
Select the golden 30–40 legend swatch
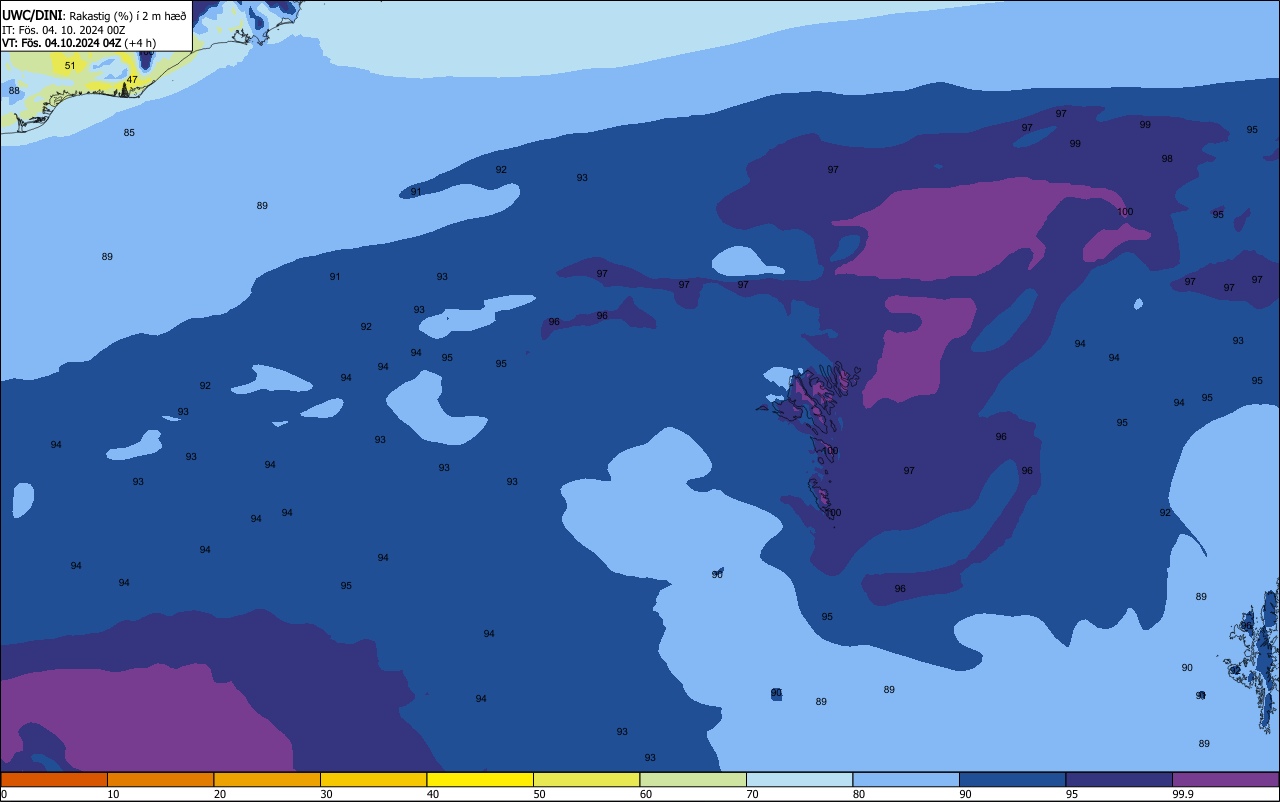(373, 779)
